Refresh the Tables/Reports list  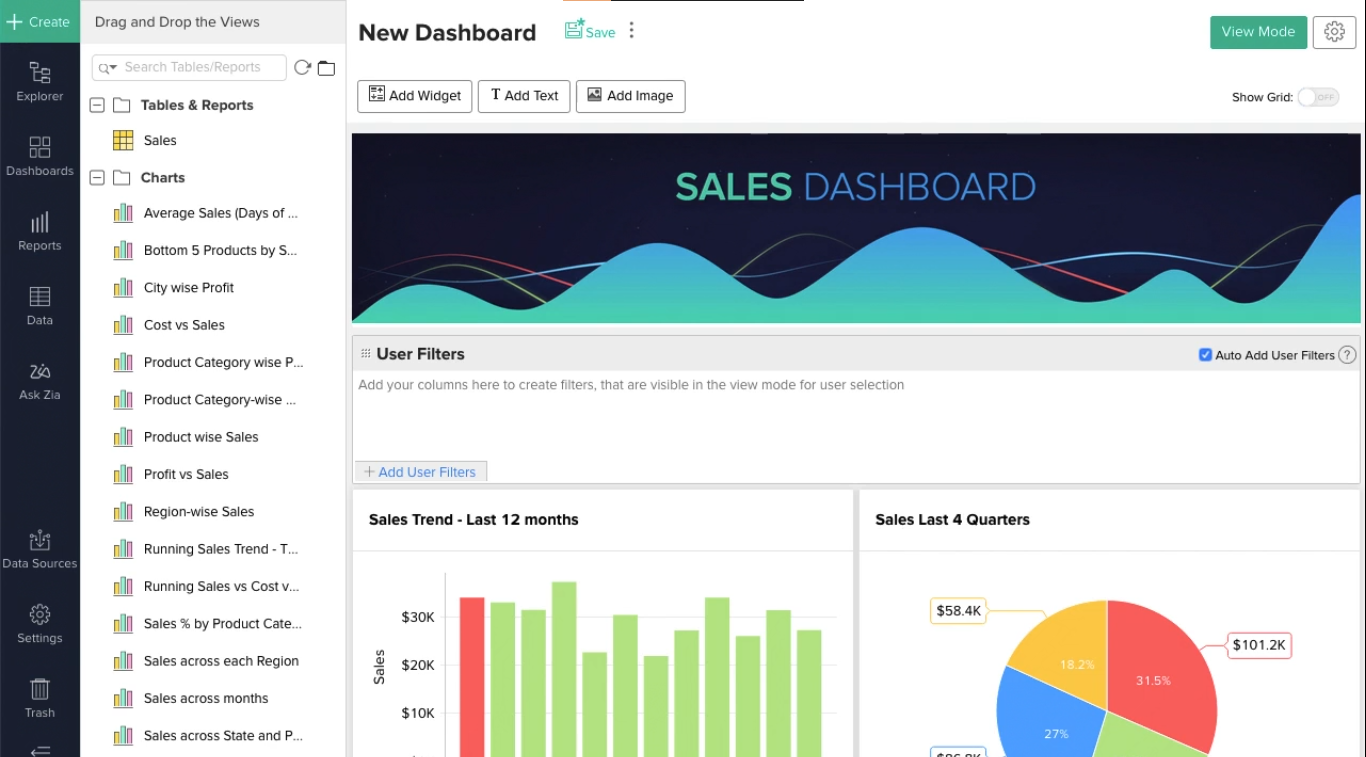tap(300, 67)
